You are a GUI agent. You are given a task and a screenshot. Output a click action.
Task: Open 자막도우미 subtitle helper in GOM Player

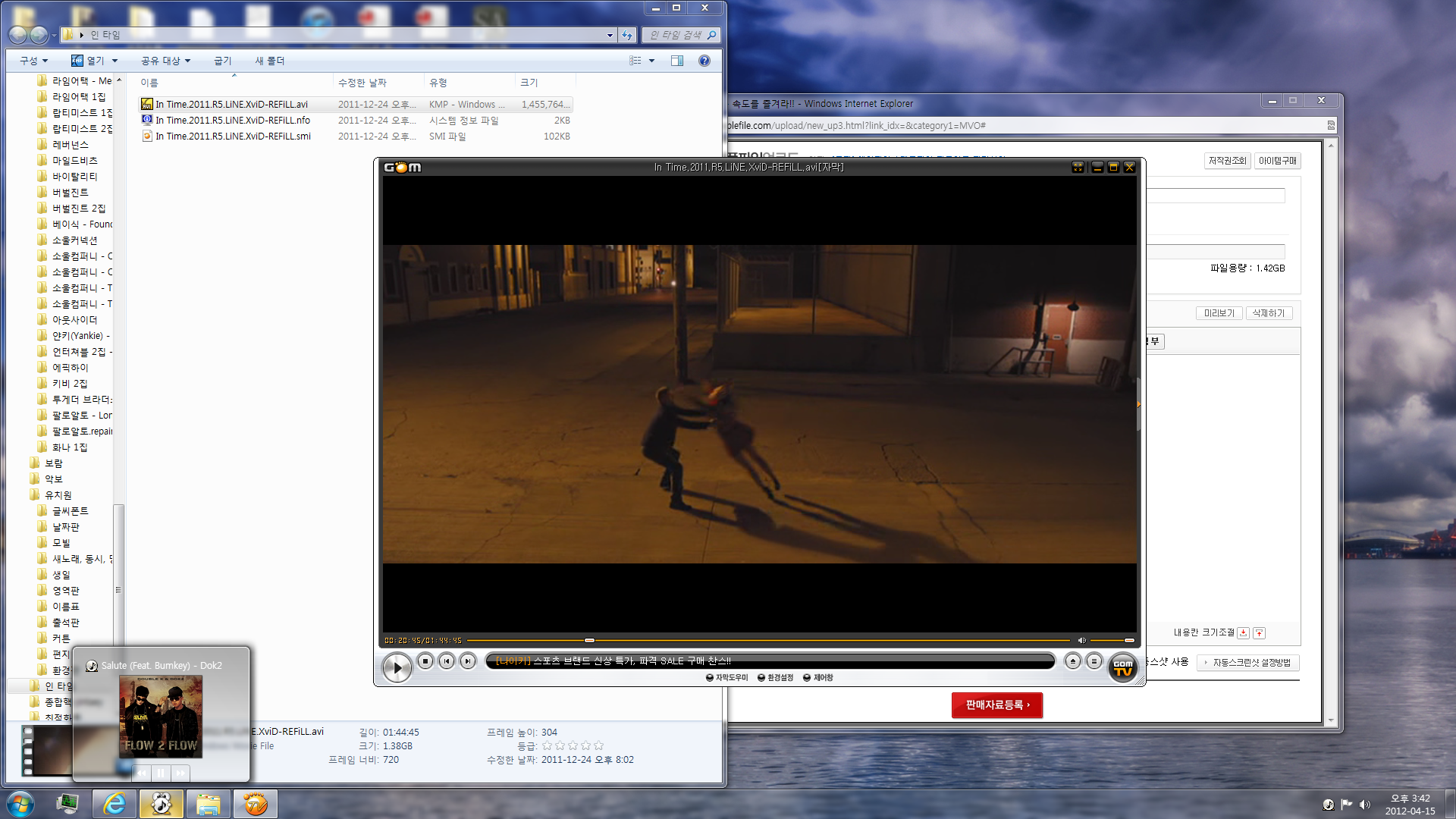tap(726, 677)
